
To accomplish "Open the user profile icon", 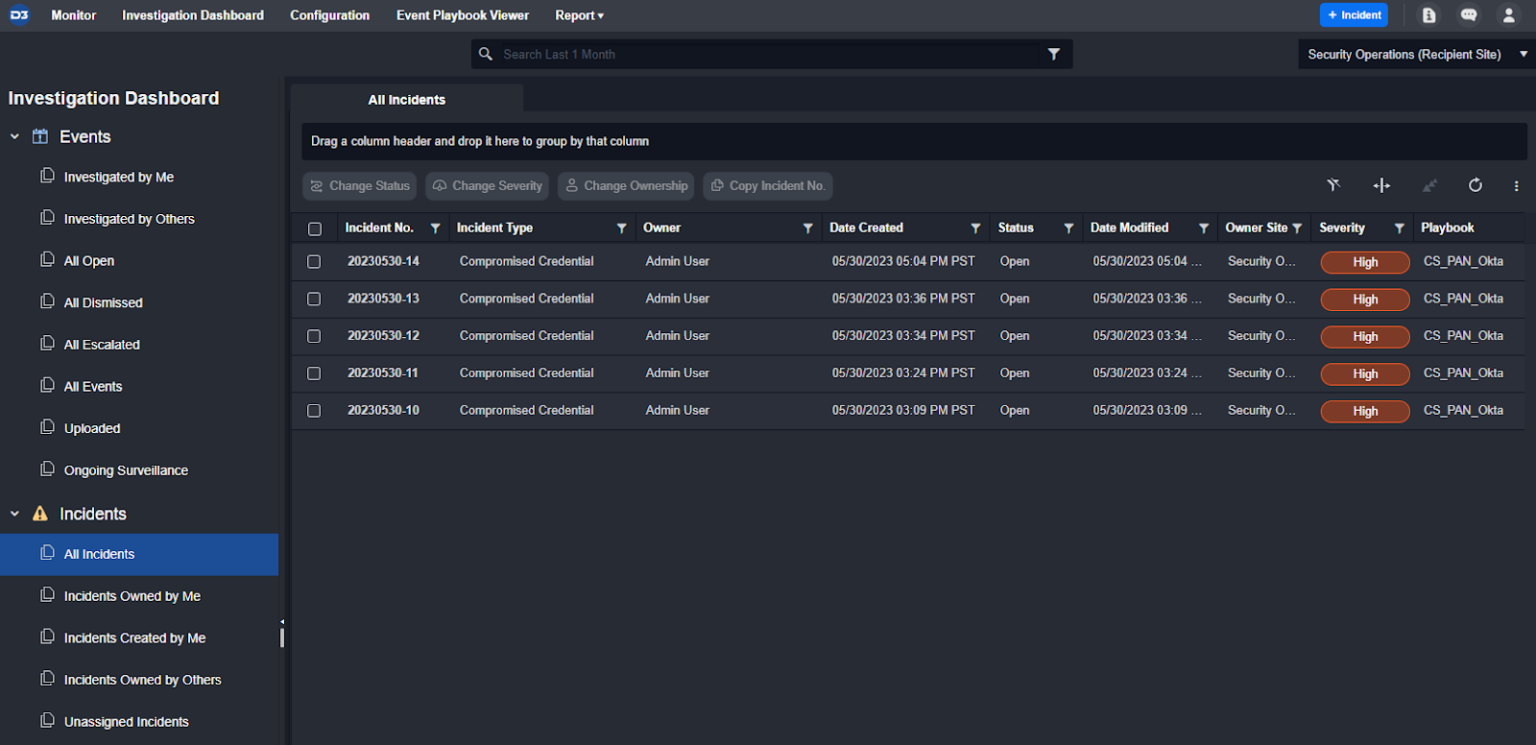I will pos(1508,15).
